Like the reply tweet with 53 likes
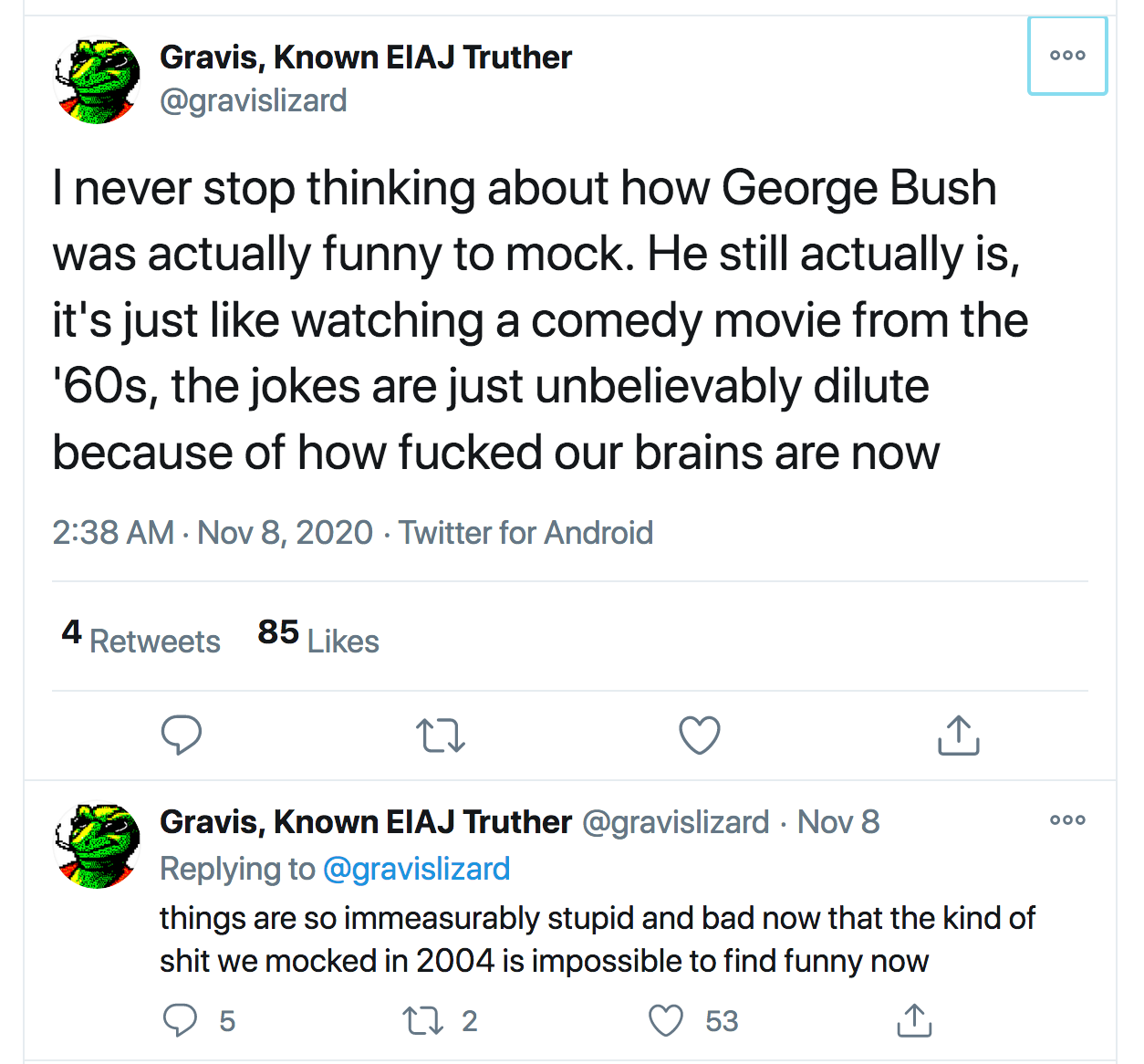 click(x=666, y=1020)
